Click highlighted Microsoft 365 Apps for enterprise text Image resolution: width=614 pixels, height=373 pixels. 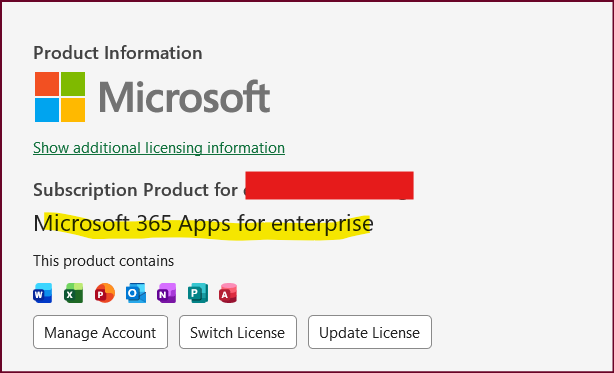204,224
